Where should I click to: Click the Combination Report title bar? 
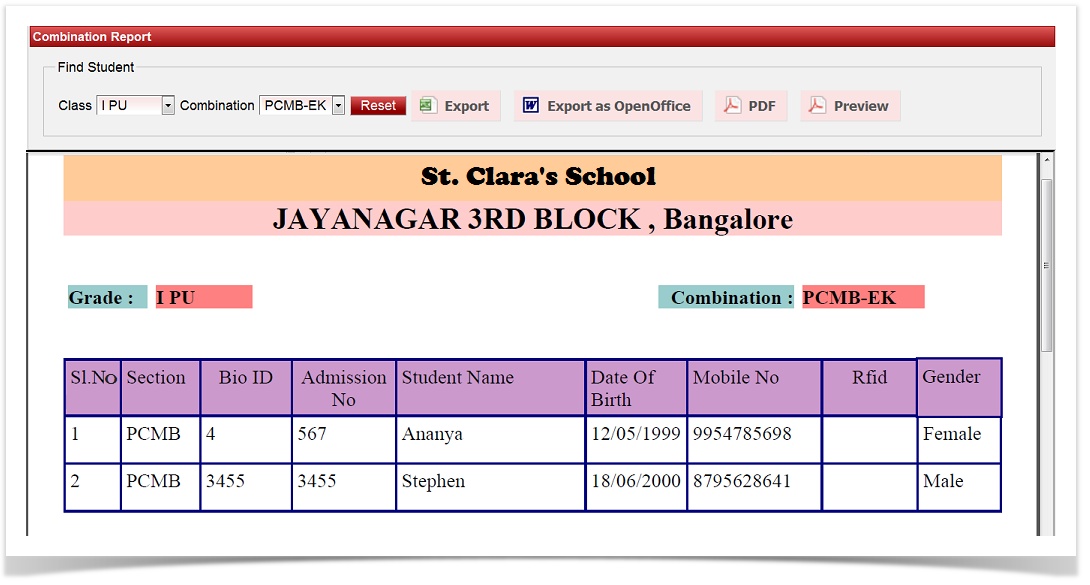pos(540,37)
